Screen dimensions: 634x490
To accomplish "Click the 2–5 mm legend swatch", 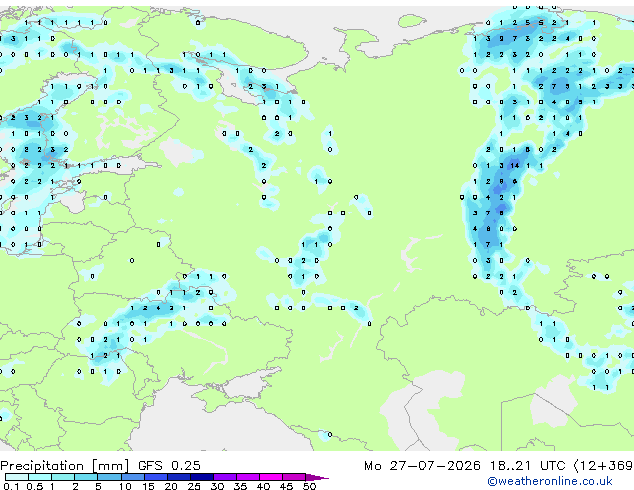I will tap(86, 477).
